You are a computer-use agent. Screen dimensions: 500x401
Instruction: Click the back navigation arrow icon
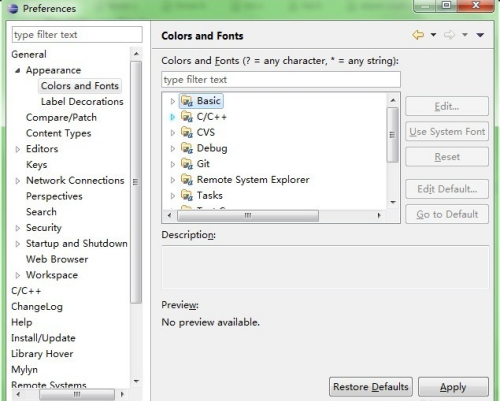pyautogui.click(x=418, y=35)
